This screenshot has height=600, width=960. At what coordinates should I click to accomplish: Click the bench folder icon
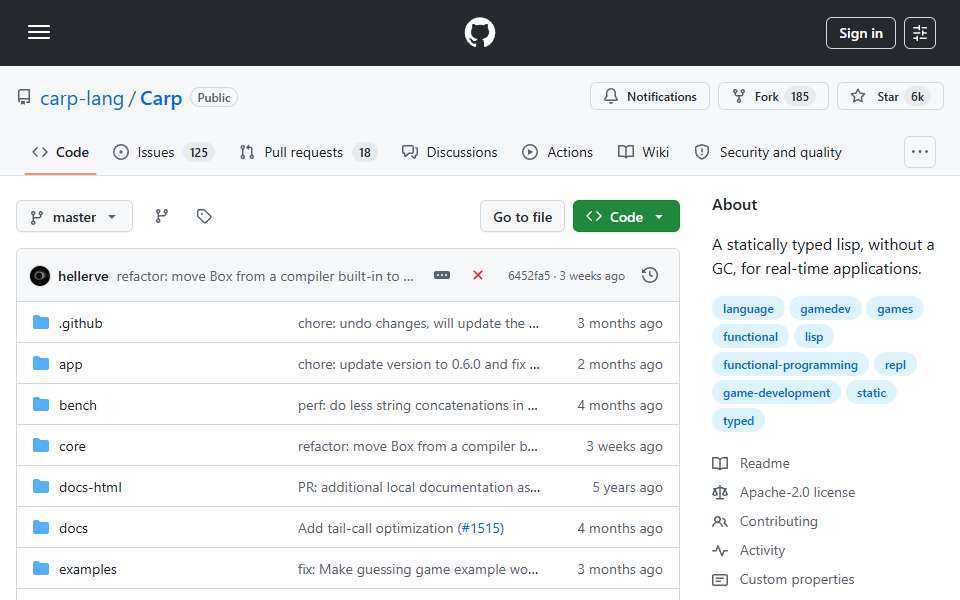click(41, 405)
